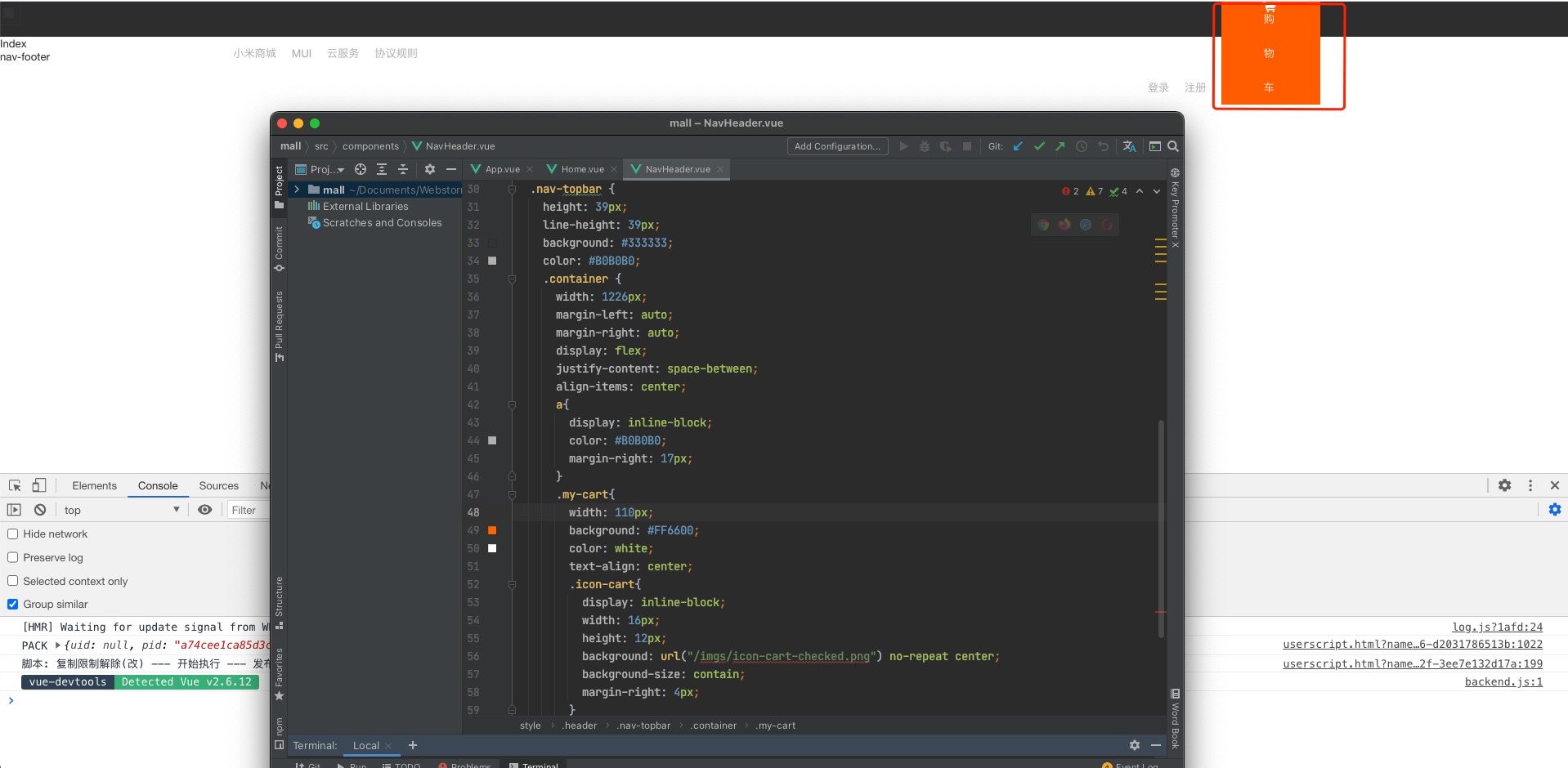Click the run play icon in WebStorm toolbar
Image resolution: width=1568 pixels, height=768 pixels.
[x=903, y=146]
